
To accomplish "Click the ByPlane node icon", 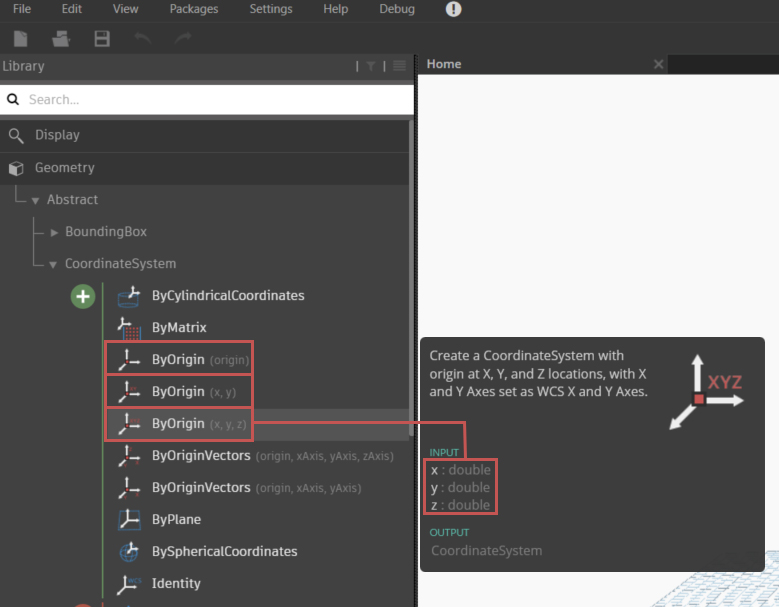I will click(129, 520).
